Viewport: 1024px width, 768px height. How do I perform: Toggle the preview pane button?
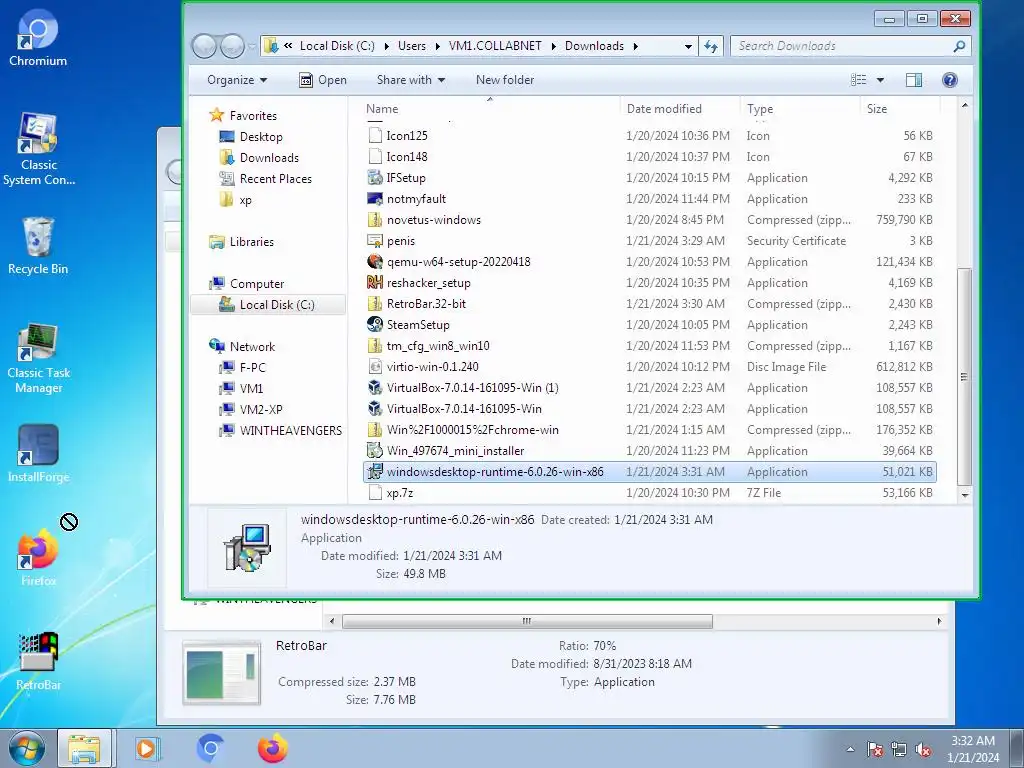point(914,80)
